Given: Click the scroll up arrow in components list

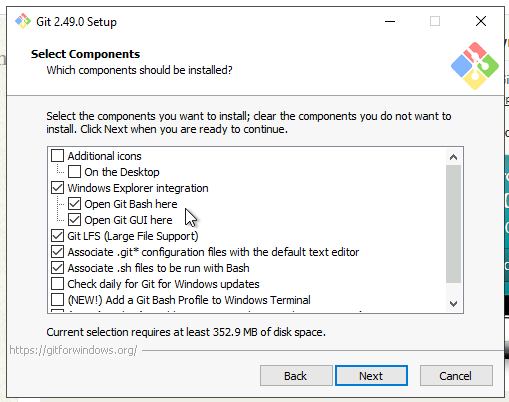Looking at the screenshot, I should click(x=453, y=157).
